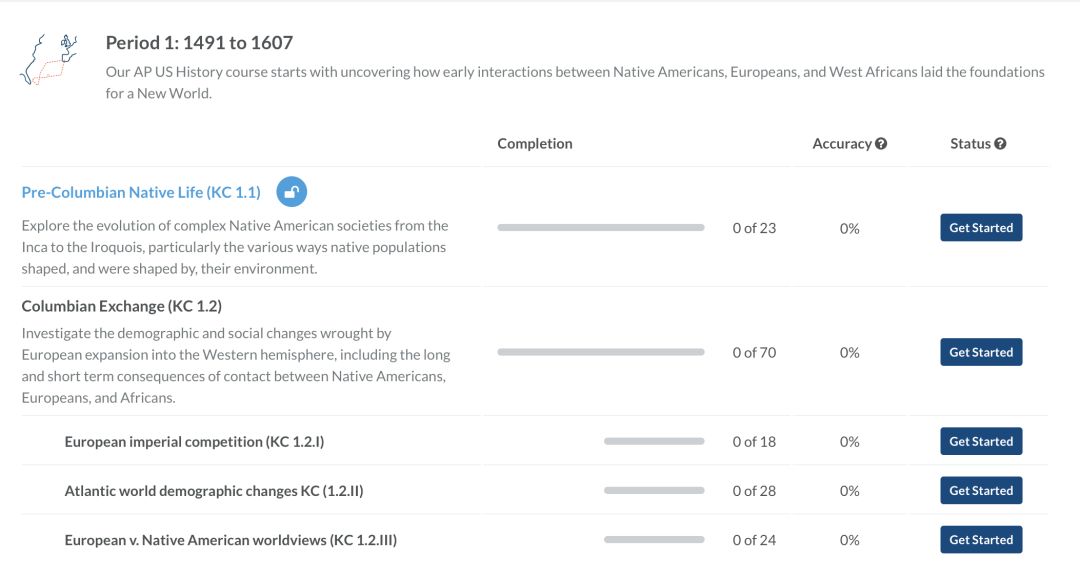
Task: Click the Pre-Columbian Native Life progress bar
Action: tap(601, 227)
